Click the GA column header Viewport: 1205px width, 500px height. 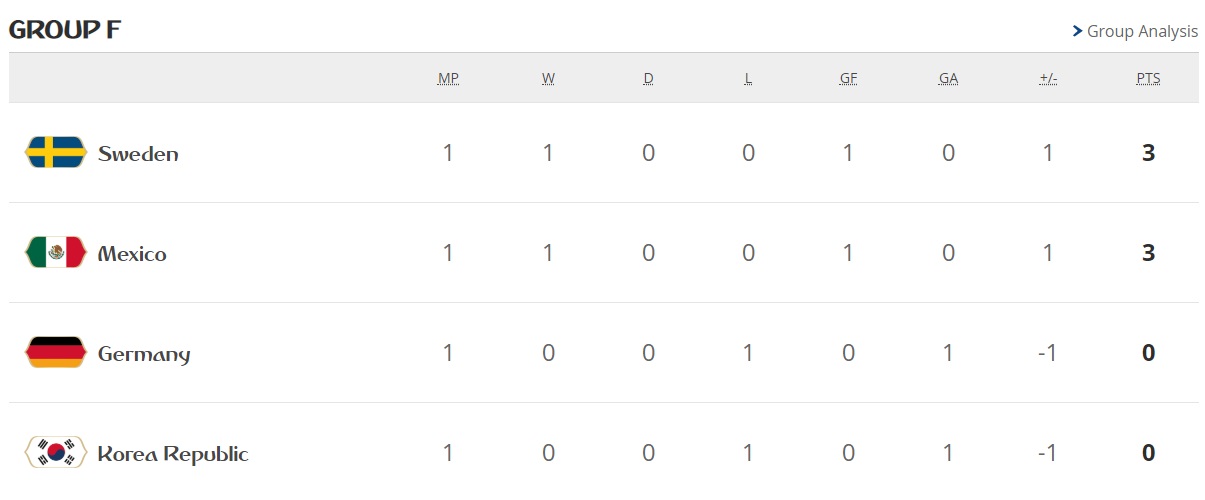point(948,78)
